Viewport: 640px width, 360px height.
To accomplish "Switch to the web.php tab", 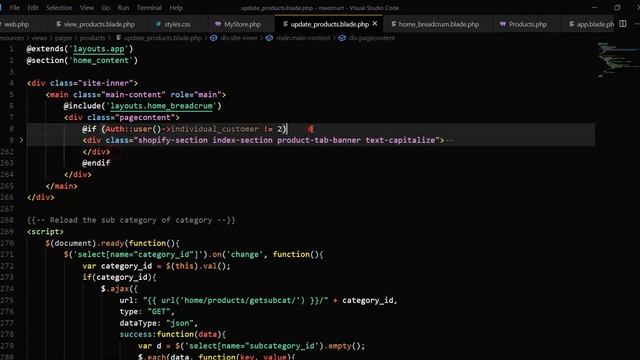I will click(17, 24).
